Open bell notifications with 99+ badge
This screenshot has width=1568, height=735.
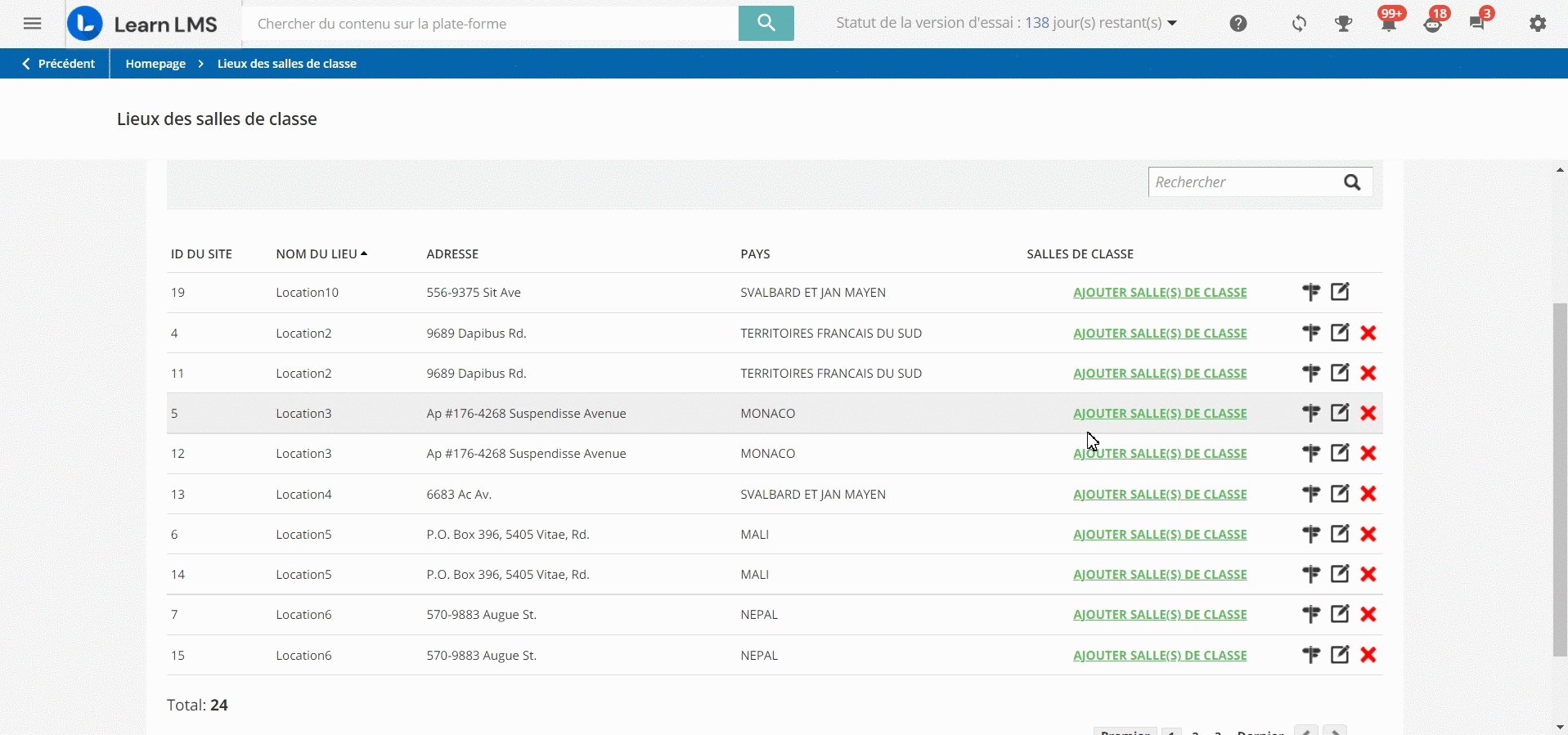click(1389, 22)
